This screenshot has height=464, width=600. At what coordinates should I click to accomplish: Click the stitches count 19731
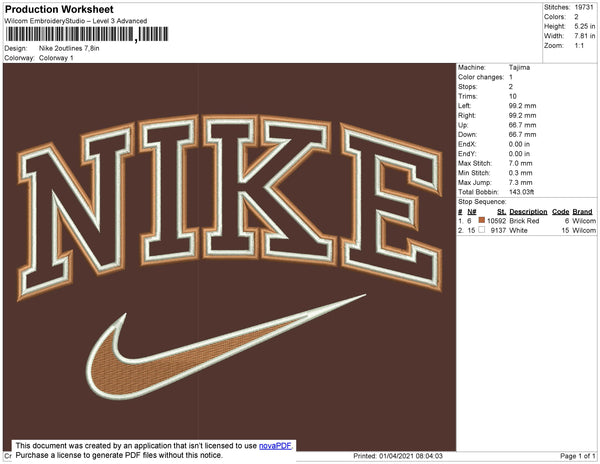(584, 7)
